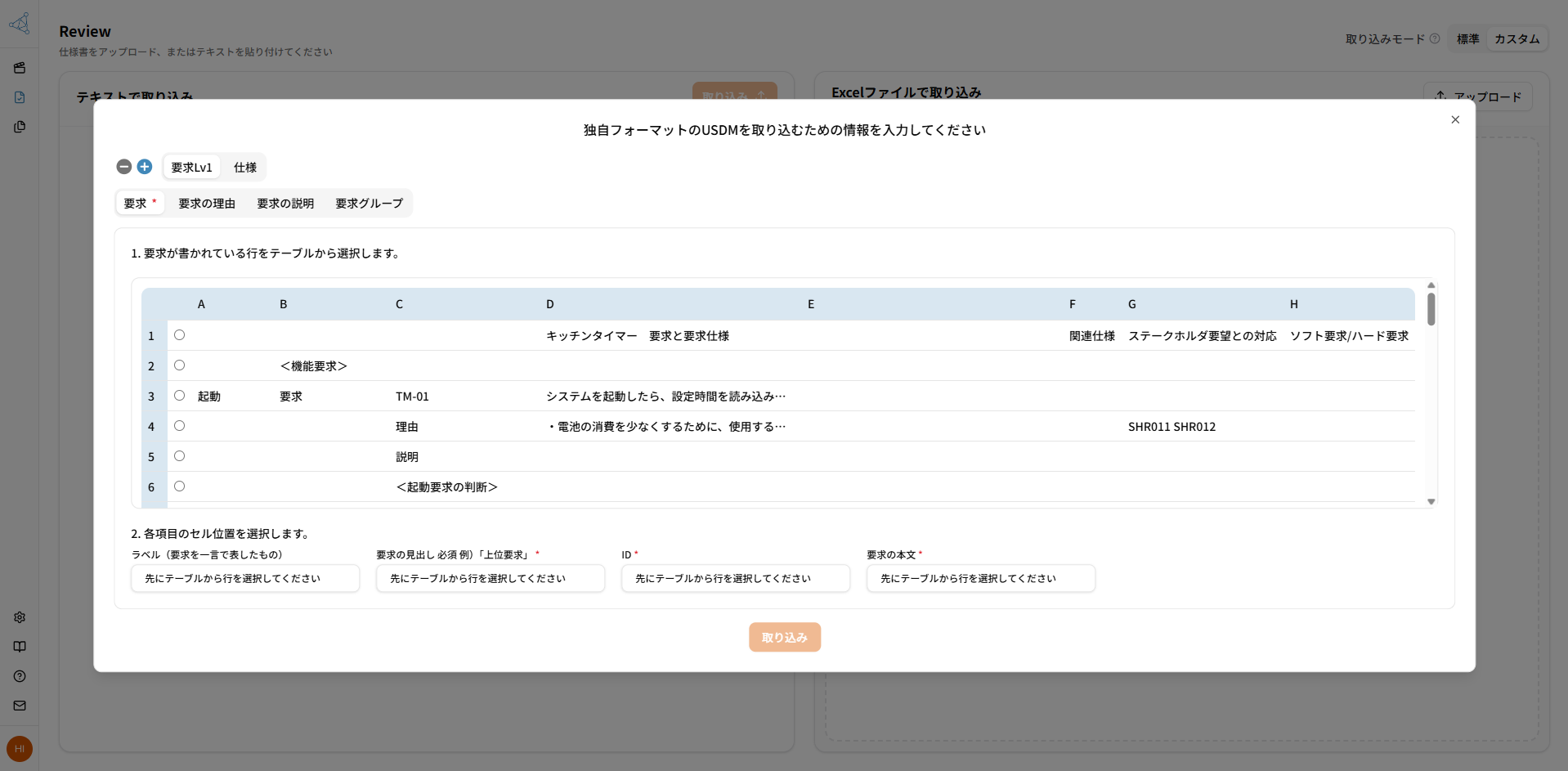Open the ラベル row selection dropdown
Screen dimensions: 1568x771
click(x=244, y=578)
